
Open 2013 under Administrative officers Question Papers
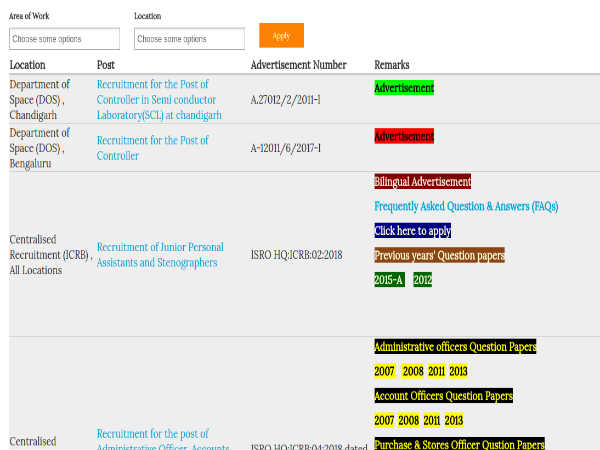[458, 371]
